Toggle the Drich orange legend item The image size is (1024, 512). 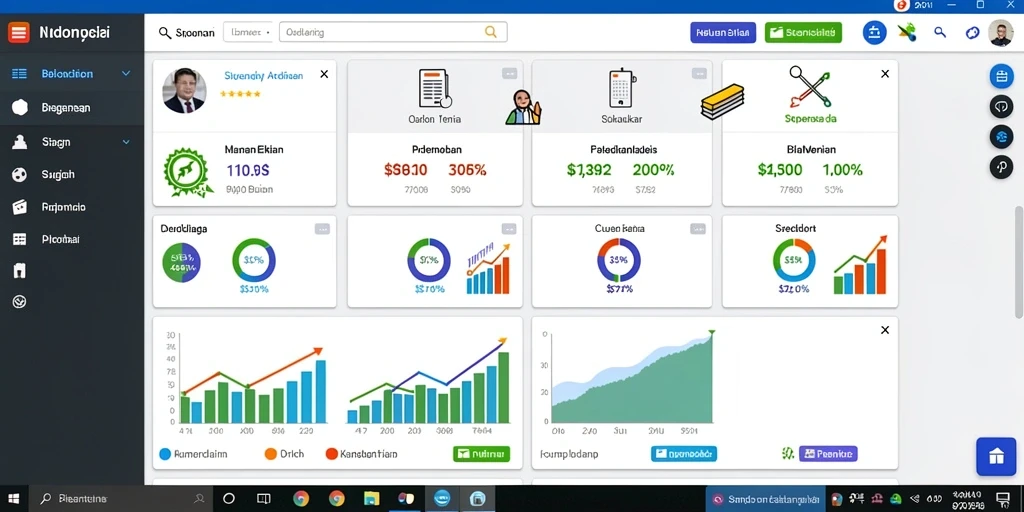coord(284,454)
